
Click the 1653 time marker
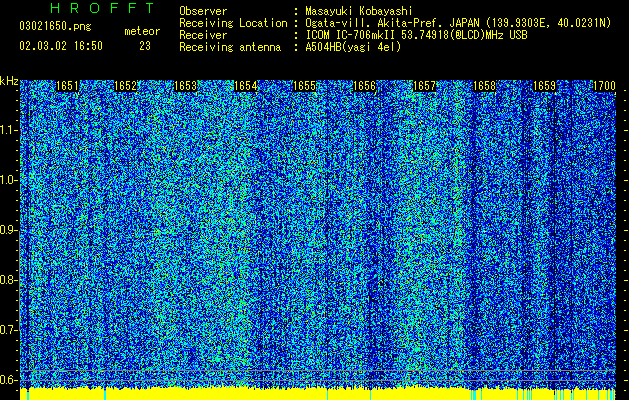186,86
